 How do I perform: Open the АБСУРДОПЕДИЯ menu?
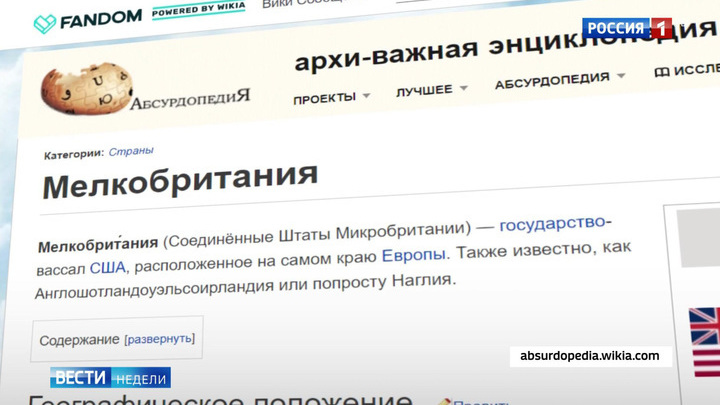[x=552, y=80]
